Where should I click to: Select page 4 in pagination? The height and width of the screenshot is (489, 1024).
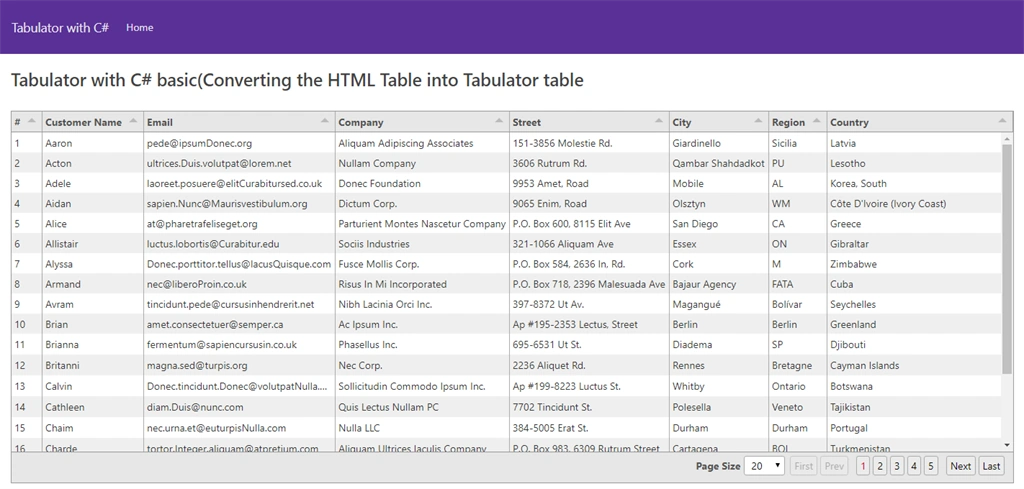[914, 466]
